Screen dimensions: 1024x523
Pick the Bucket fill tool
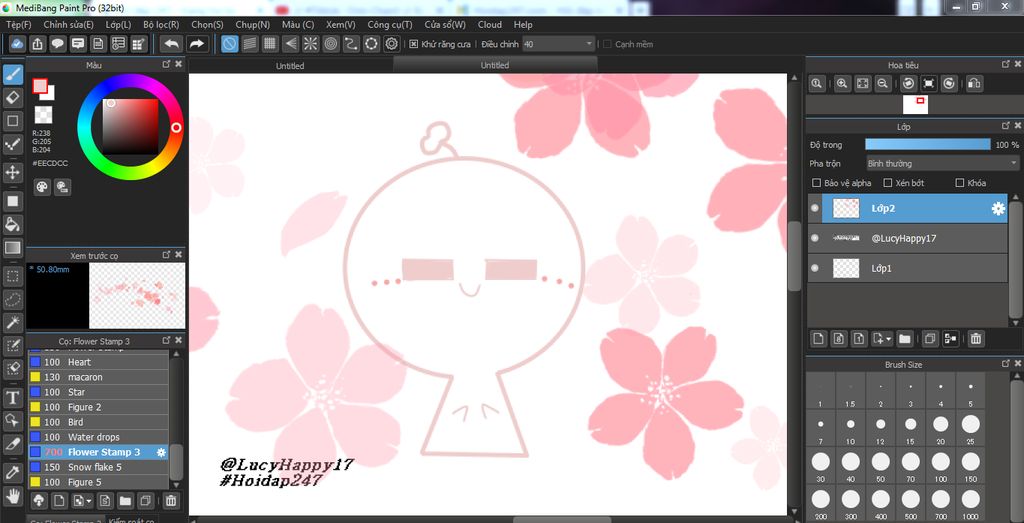click(13, 225)
